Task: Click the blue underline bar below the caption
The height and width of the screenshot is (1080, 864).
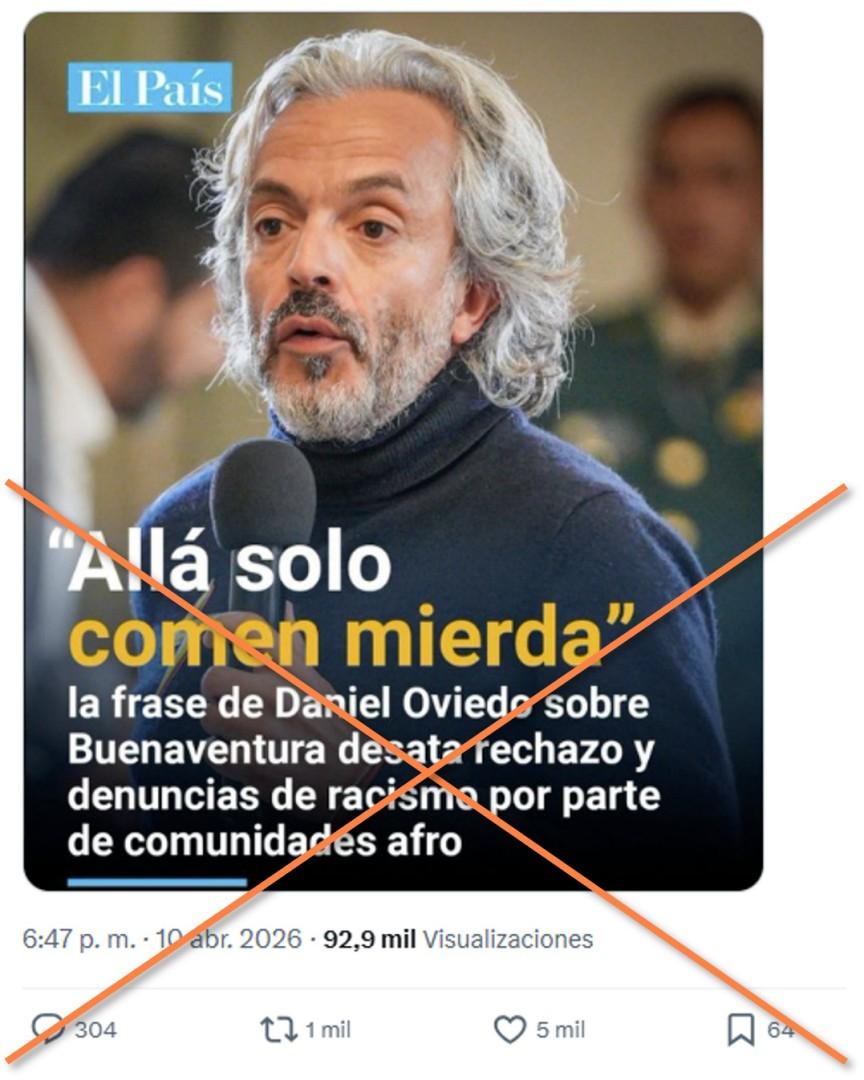Action: (157, 883)
